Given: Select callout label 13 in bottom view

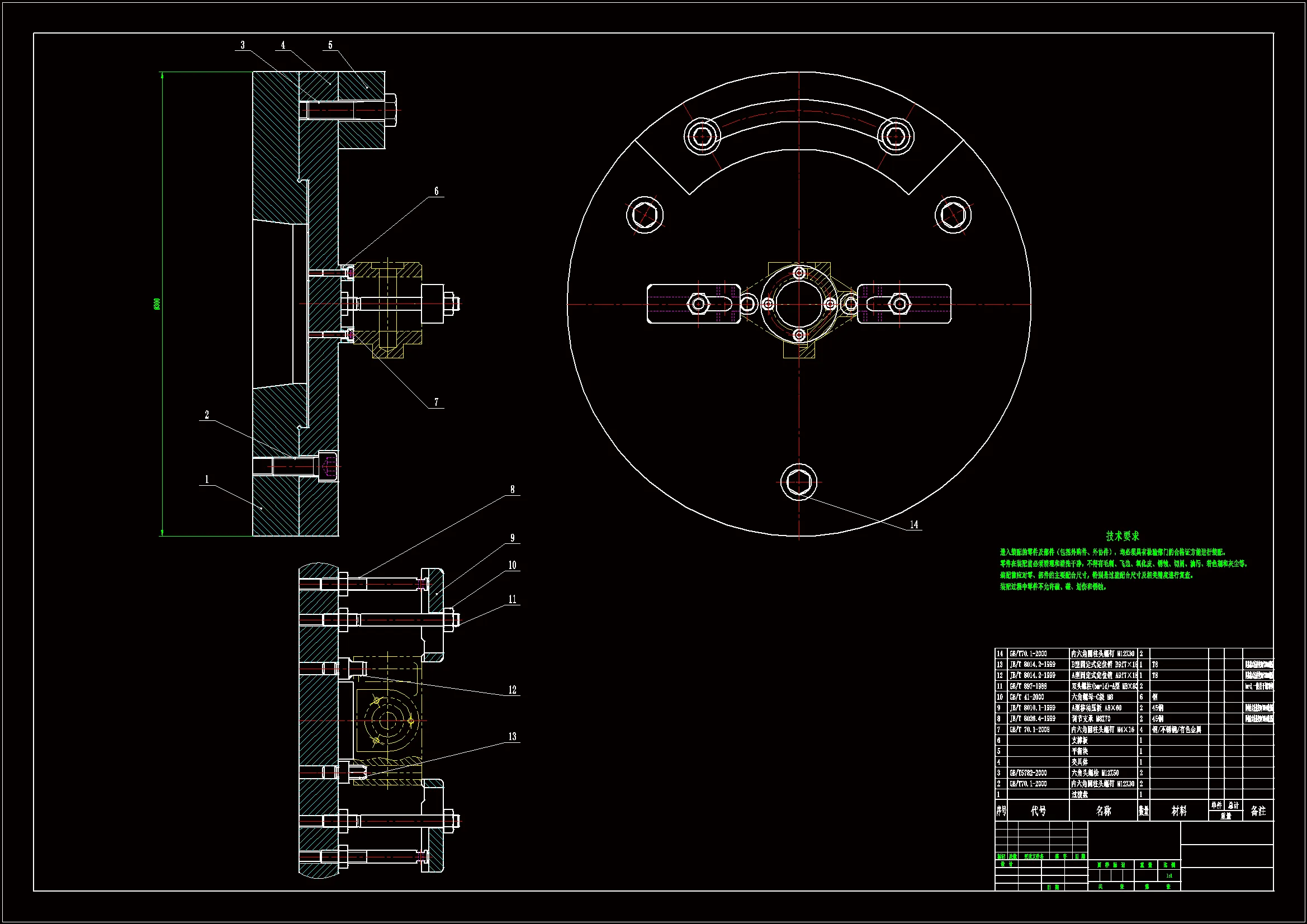Looking at the screenshot, I should (x=512, y=736).
